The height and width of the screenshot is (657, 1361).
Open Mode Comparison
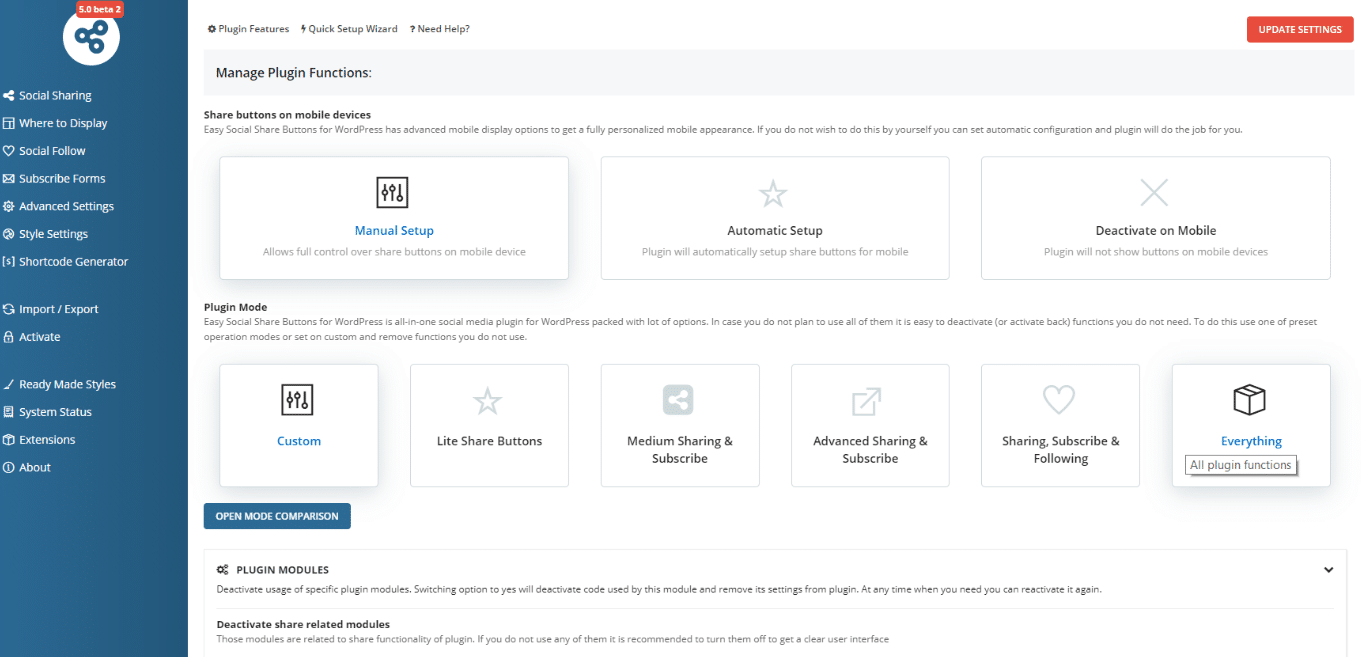tap(277, 516)
